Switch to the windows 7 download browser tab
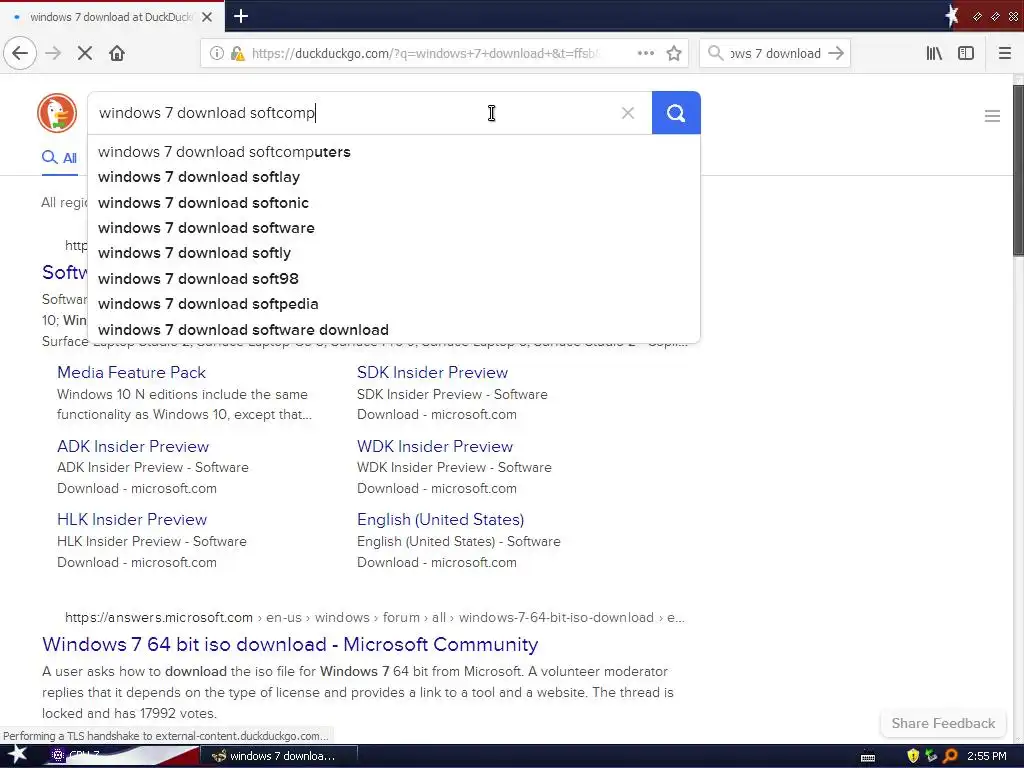This screenshot has width=1024, height=768. (112, 17)
